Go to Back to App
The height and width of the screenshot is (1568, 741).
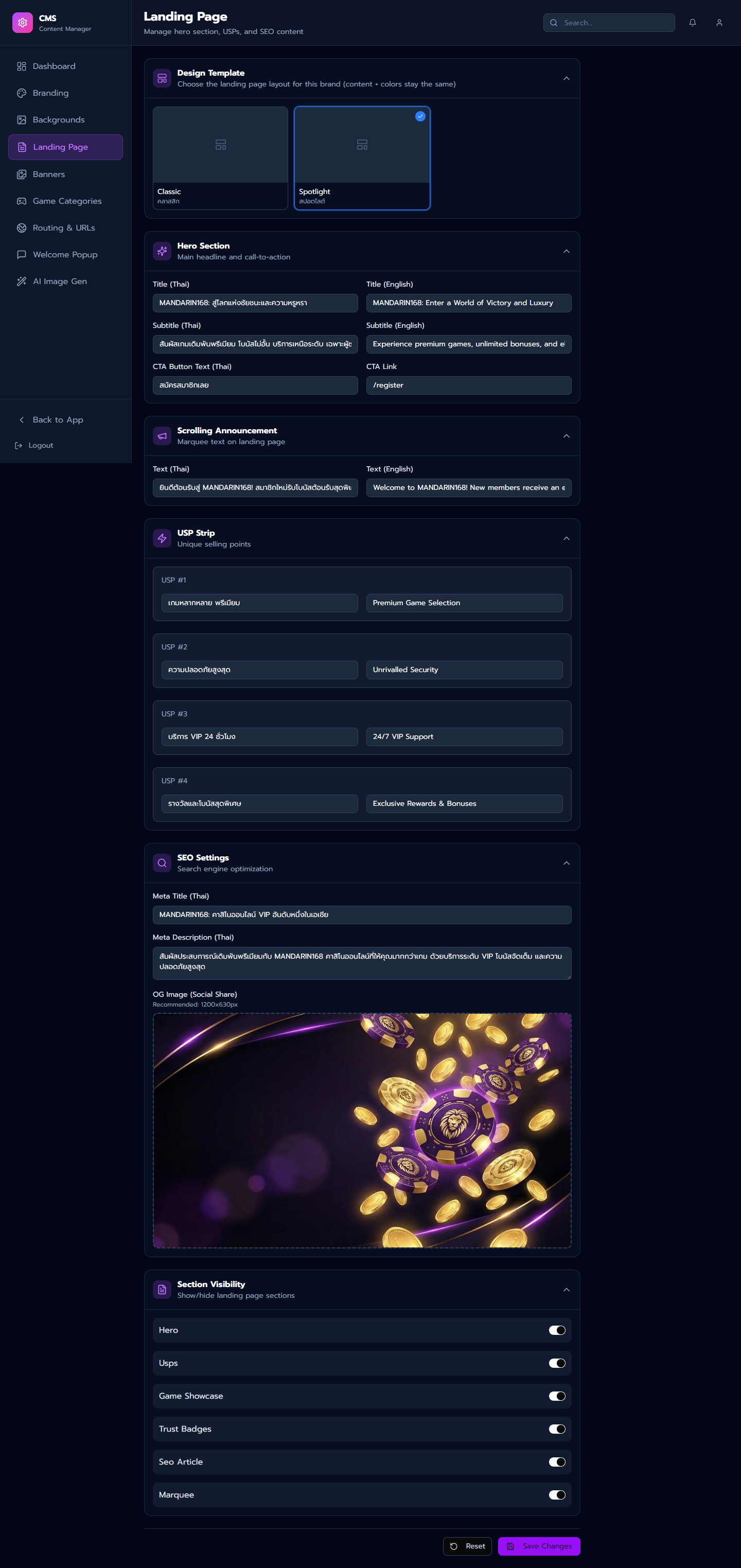pos(66,420)
